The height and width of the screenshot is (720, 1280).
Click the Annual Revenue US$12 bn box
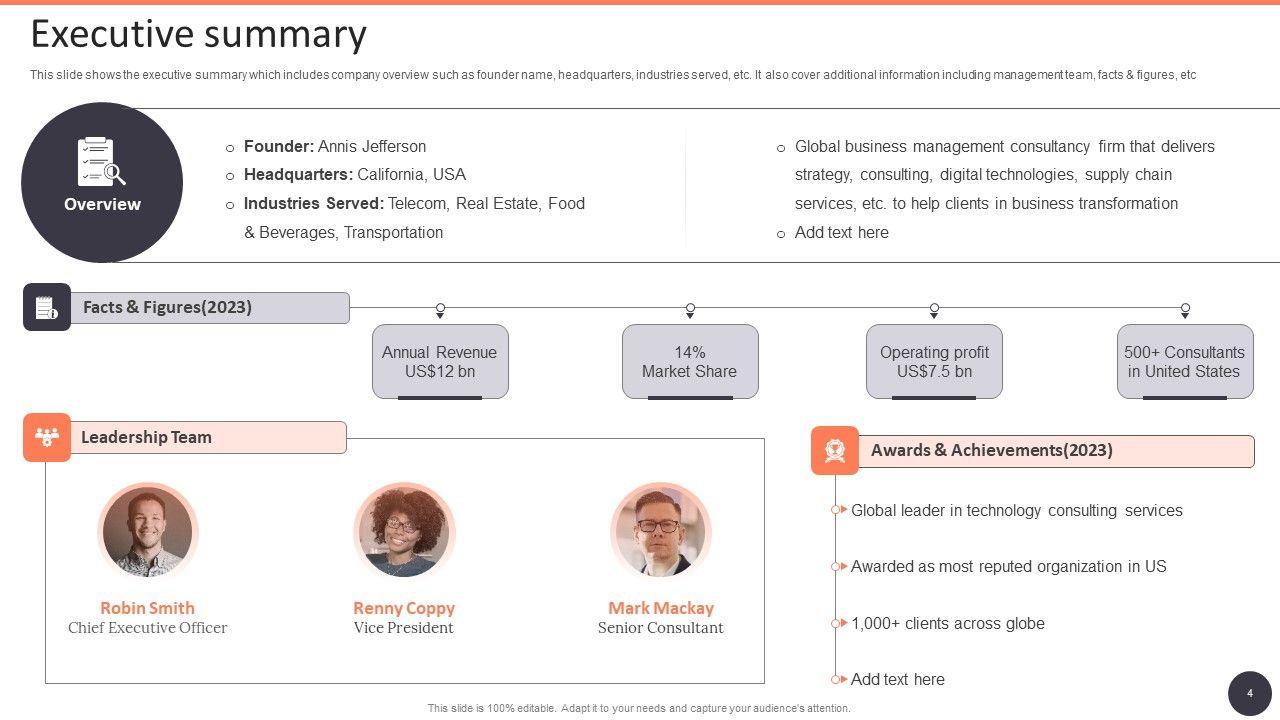pyautogui.click(x=440, y=362)
